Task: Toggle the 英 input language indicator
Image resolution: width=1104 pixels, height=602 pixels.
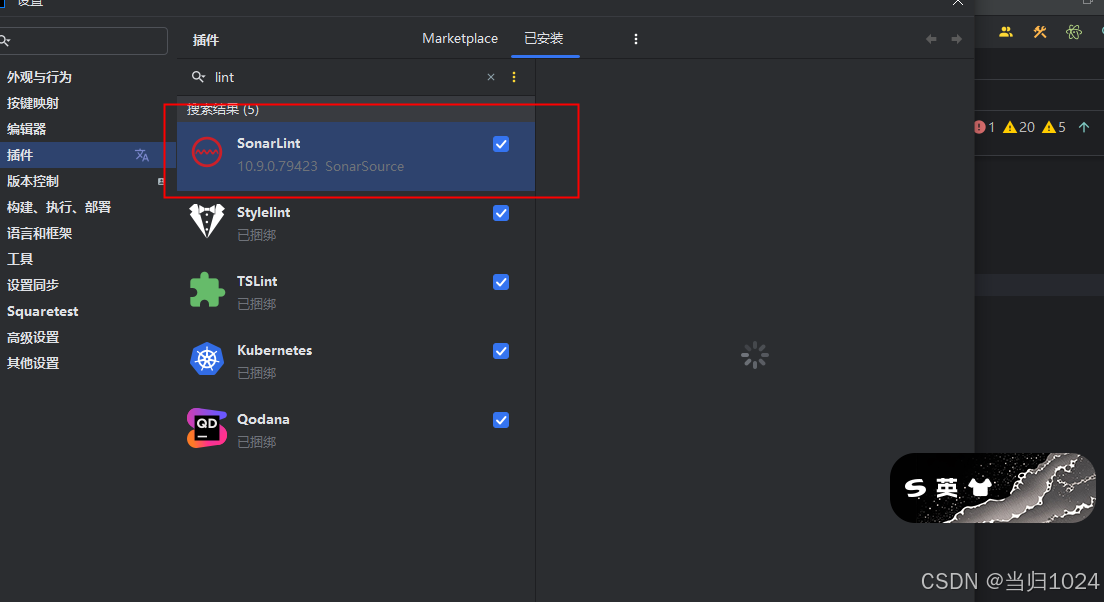Action: pos(947,487)
